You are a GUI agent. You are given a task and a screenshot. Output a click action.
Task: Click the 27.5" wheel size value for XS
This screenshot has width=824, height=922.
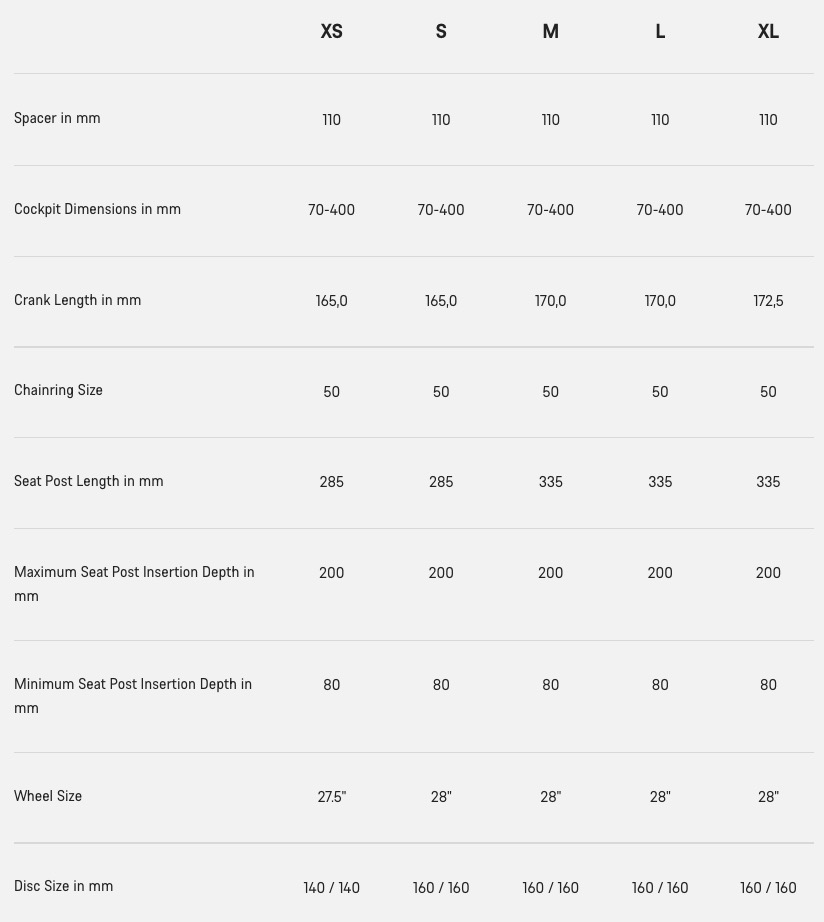[332, 797]
